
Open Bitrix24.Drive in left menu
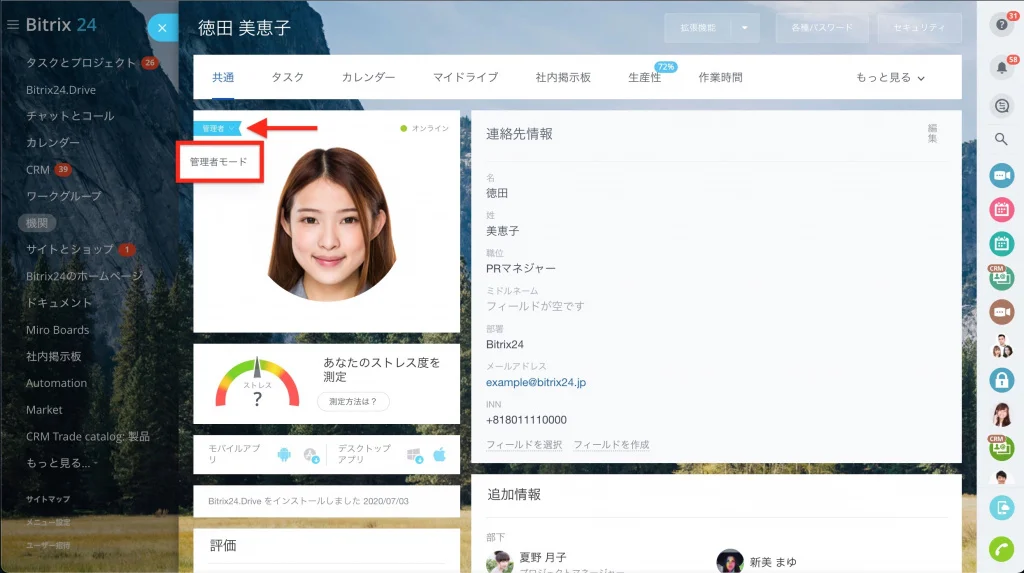coord(61,90)
